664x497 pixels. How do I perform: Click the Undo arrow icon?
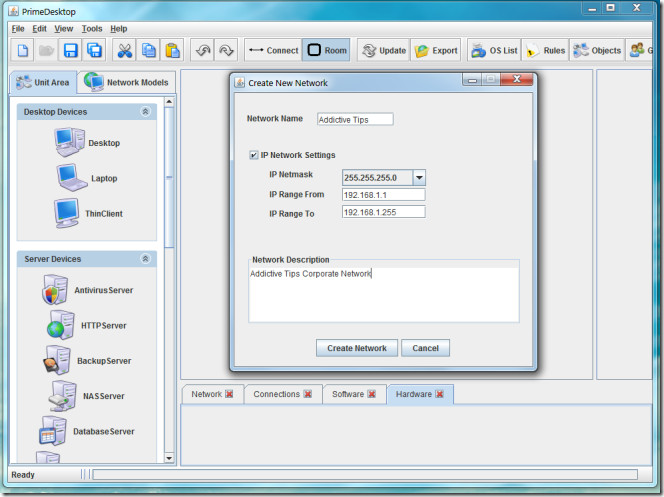click(203, 50)
